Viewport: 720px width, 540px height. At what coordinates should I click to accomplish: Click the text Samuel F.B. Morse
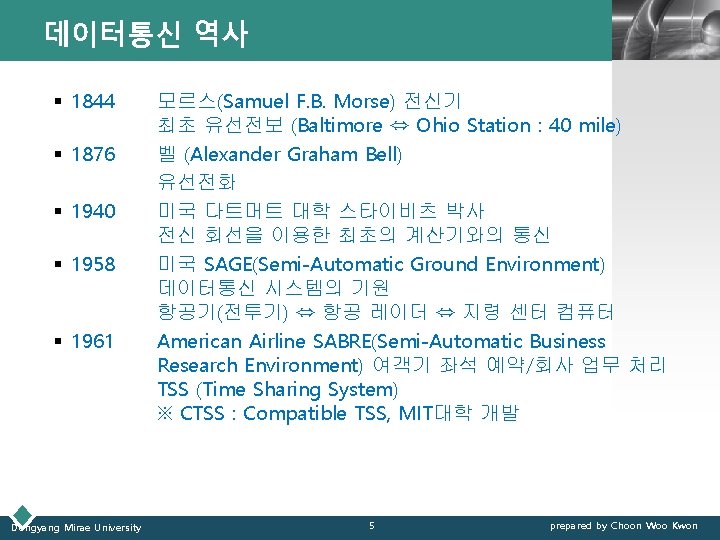tap(305, 101)
